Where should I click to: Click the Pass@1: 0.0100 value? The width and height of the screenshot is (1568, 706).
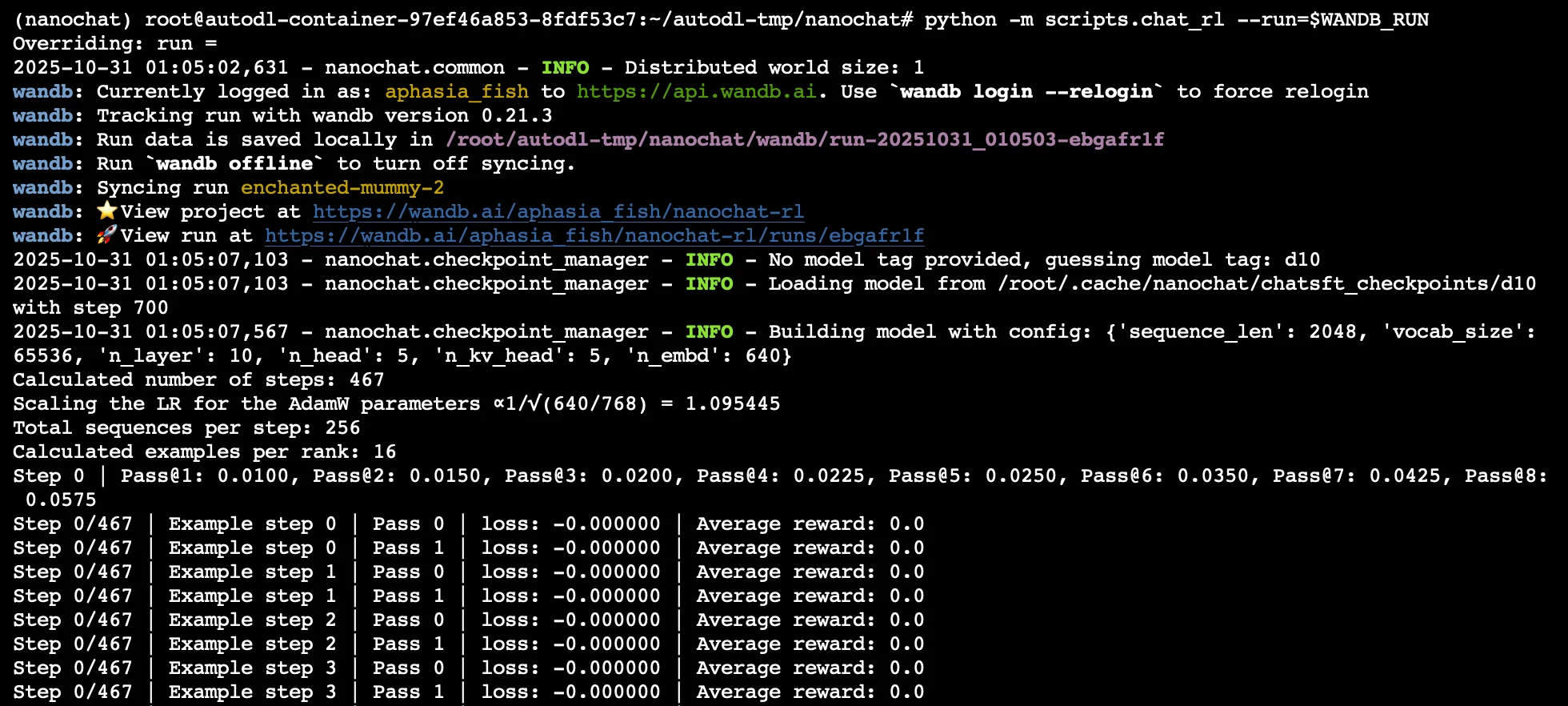coord(205,476)
